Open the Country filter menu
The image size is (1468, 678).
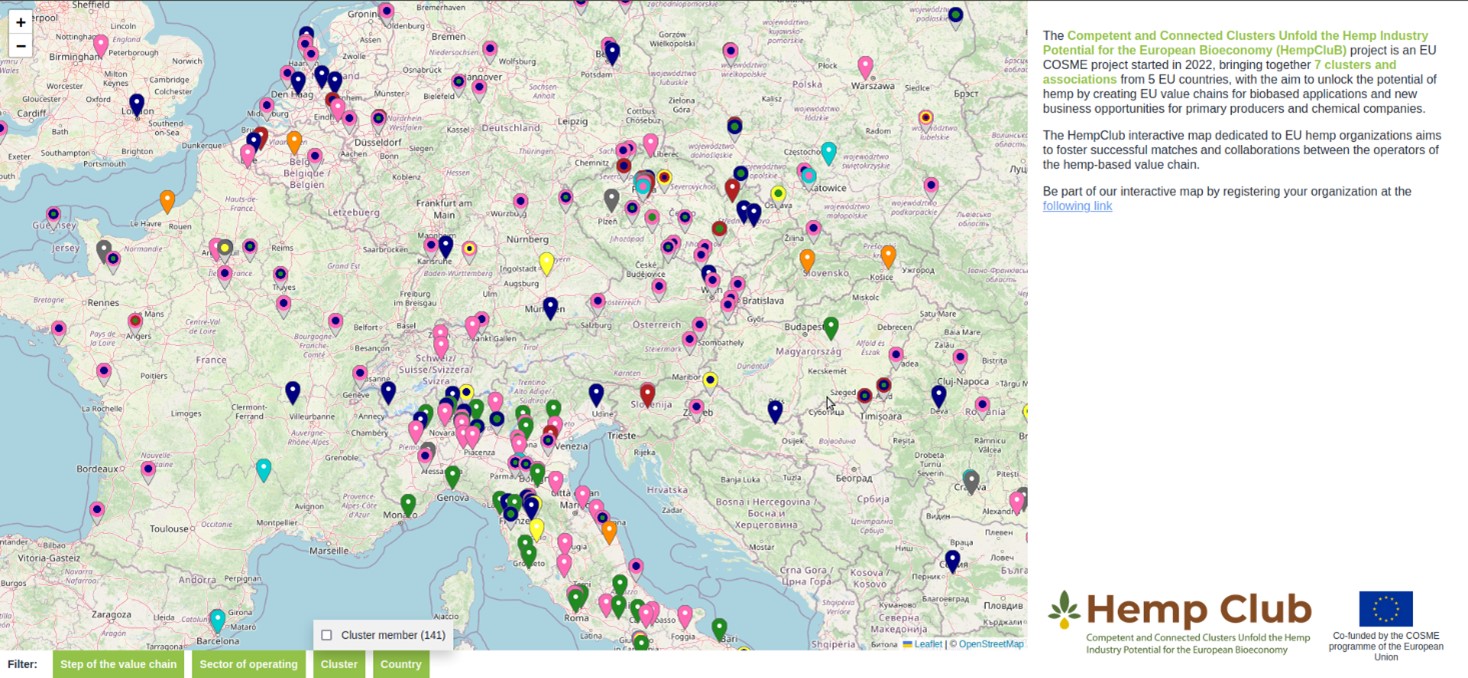click(x=401, y=664)
